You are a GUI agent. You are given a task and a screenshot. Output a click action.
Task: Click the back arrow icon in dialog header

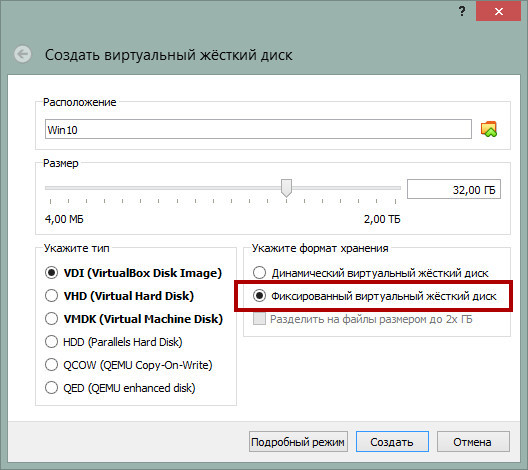[23, 54]
